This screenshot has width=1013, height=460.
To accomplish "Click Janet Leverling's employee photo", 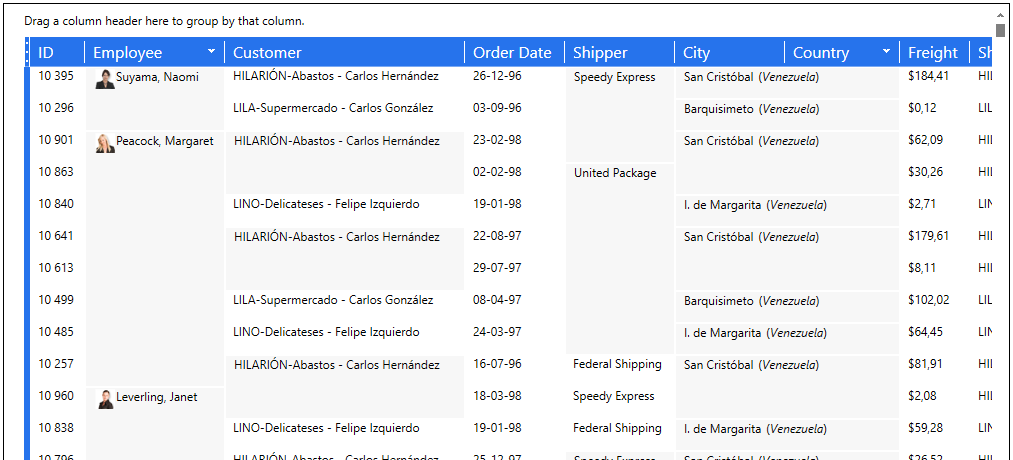I will tap(105, 399).
